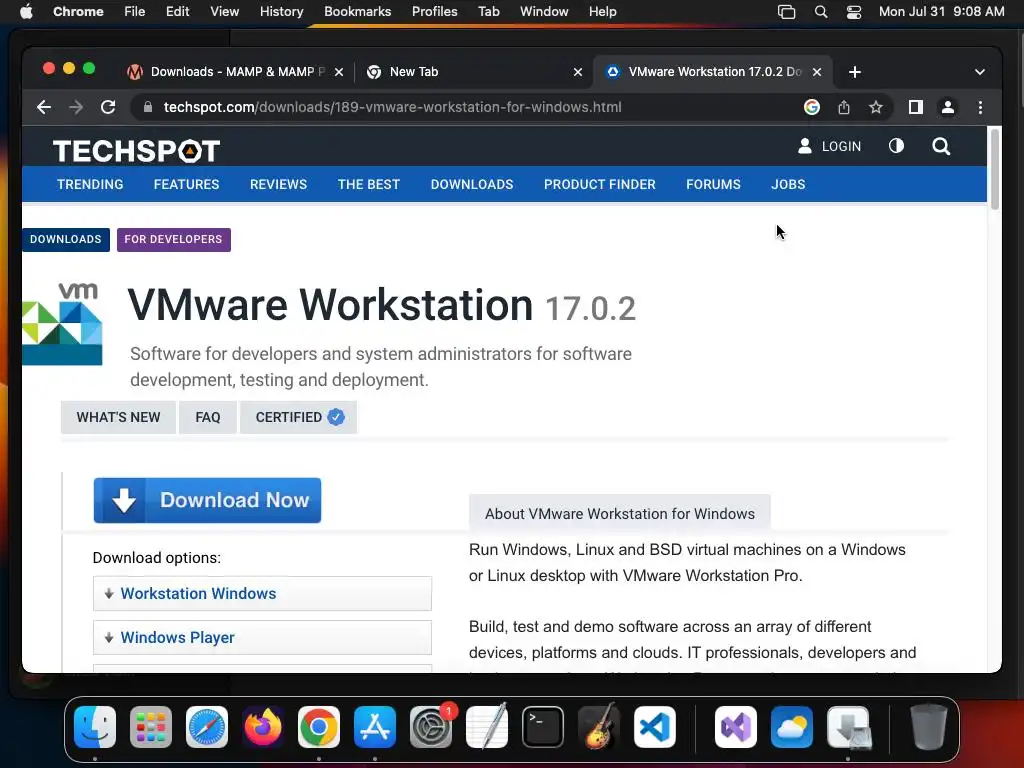Viewport: 1024px width, 768px height.
Task: Open Trash from the dock
Action: point(929,726)
